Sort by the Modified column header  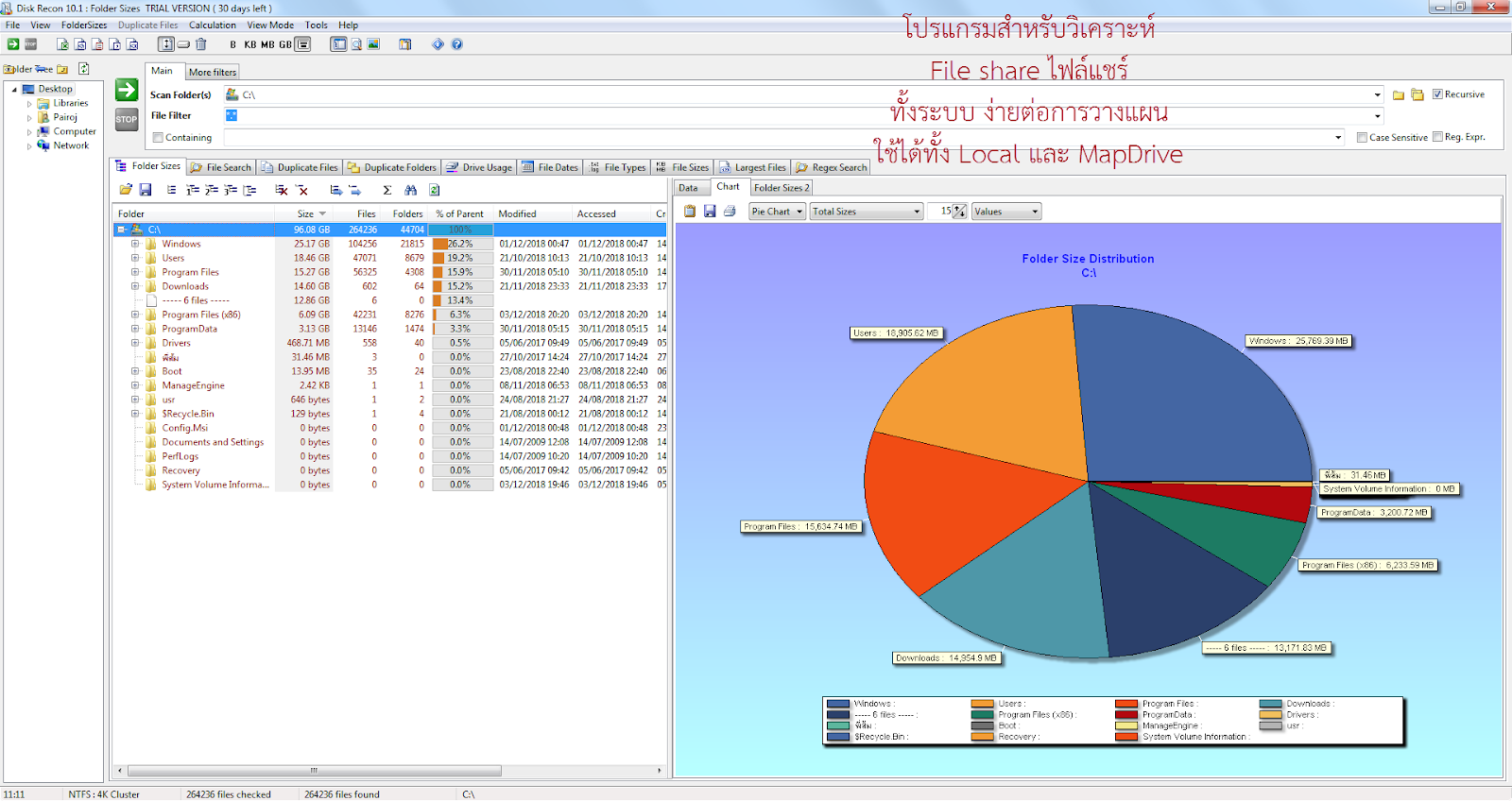pyautogui.click(x=535, y=214)
